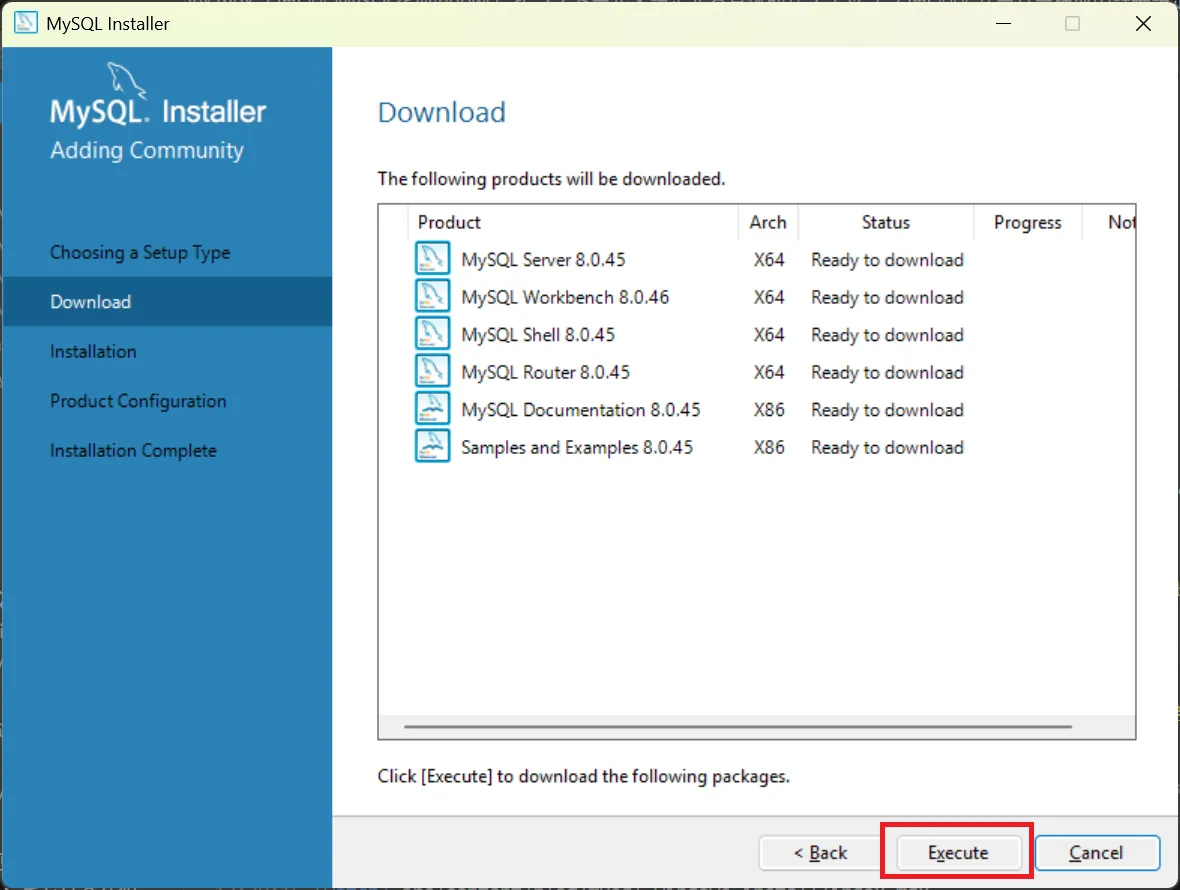Select the Download step in sidebar
The height and width of the screenshot is (890, 1180).
(x=91, y=302)
